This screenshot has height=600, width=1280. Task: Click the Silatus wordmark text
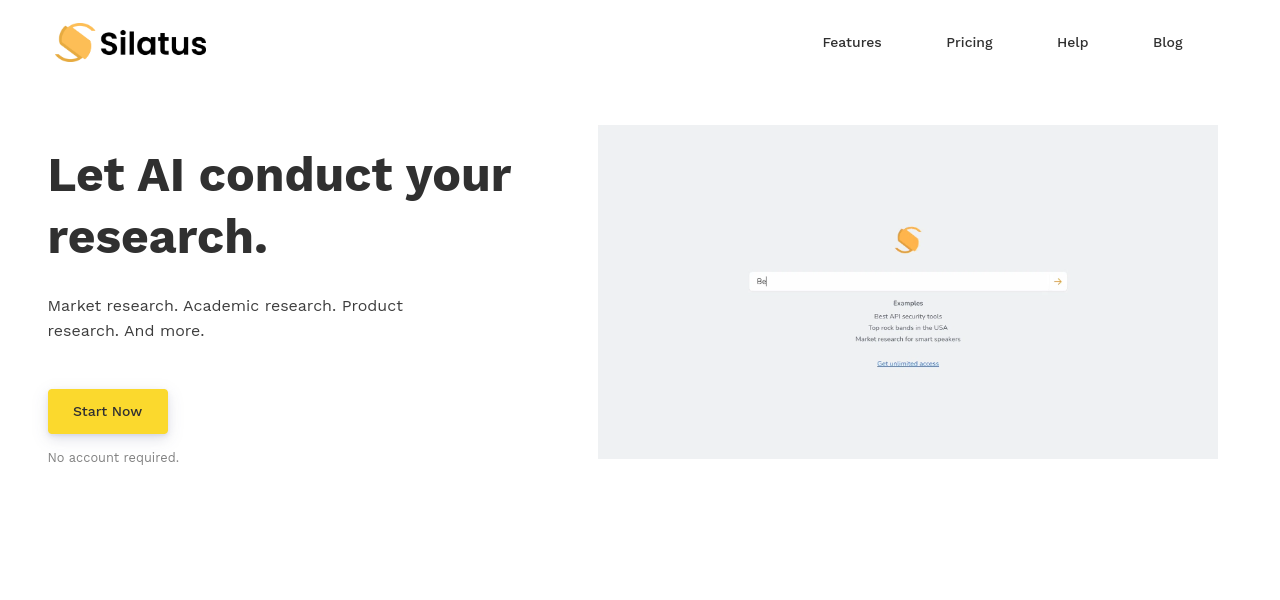tap(153, 43)
